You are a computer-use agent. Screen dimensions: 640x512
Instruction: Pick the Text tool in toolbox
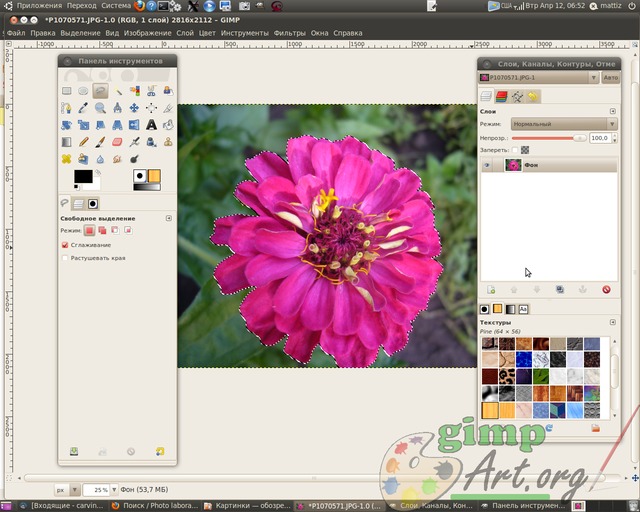click(151, 125)
